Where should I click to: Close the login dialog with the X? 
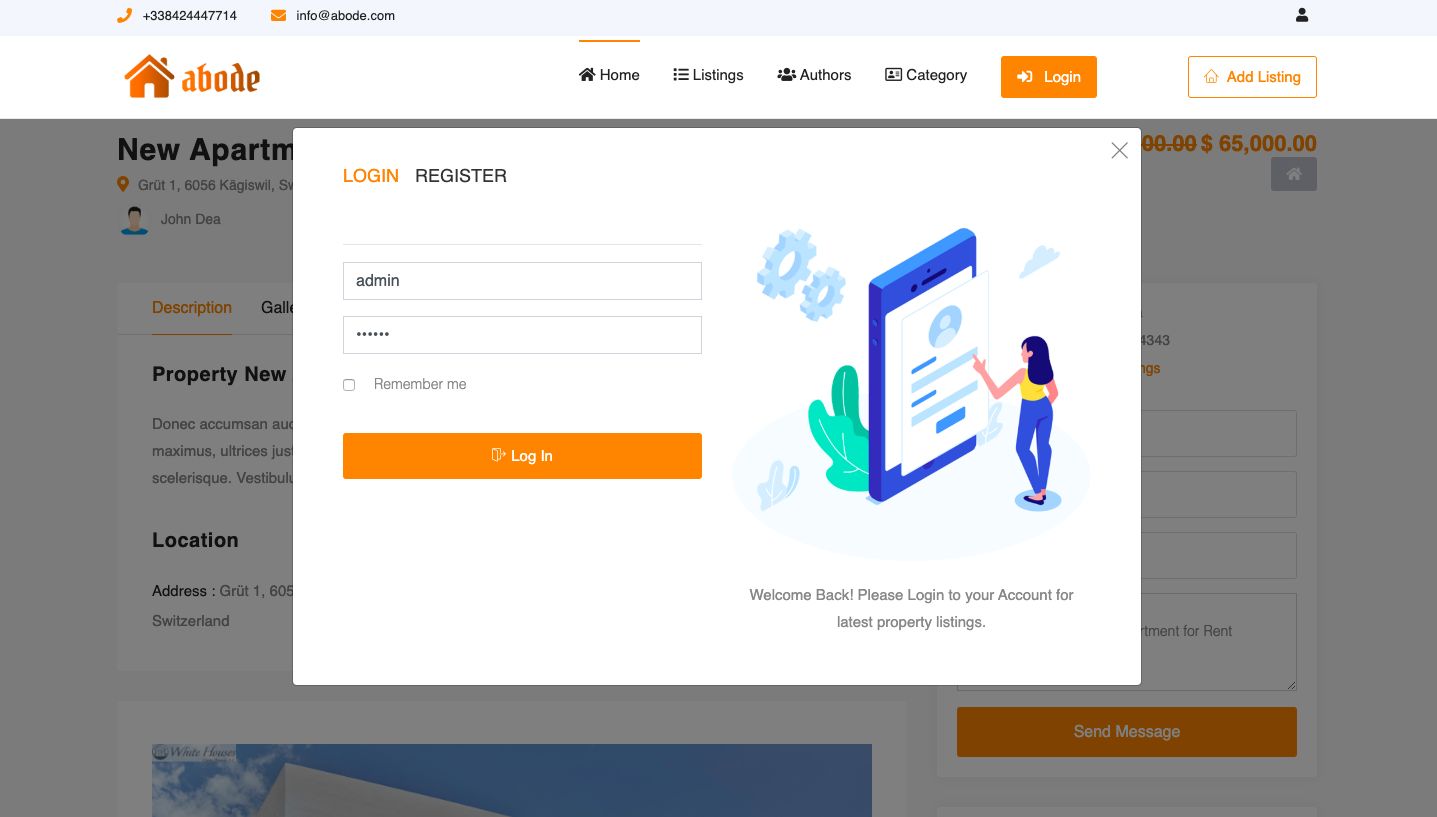pyautogui.click(x=1119, y=150)
